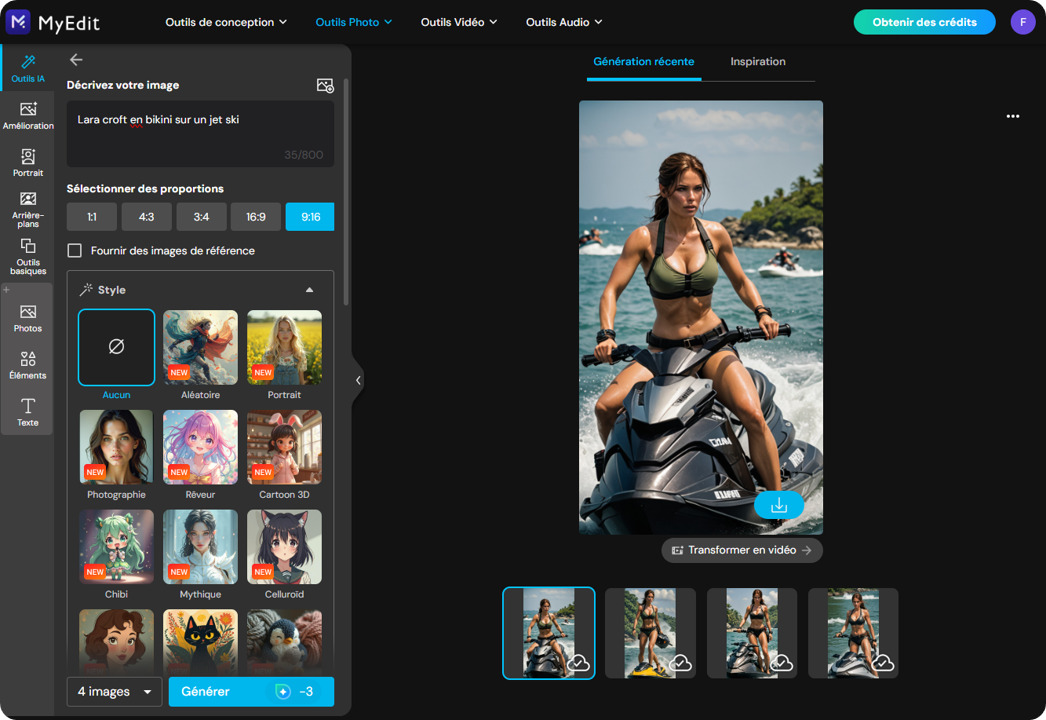Enable "Fournir des images de référence"
The width and height of the screenshot is (1046, 720).
click(75, 251)
